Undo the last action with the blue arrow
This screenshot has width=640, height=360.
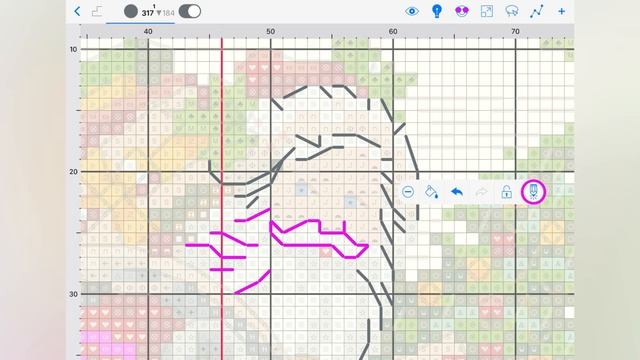[457, 192]
